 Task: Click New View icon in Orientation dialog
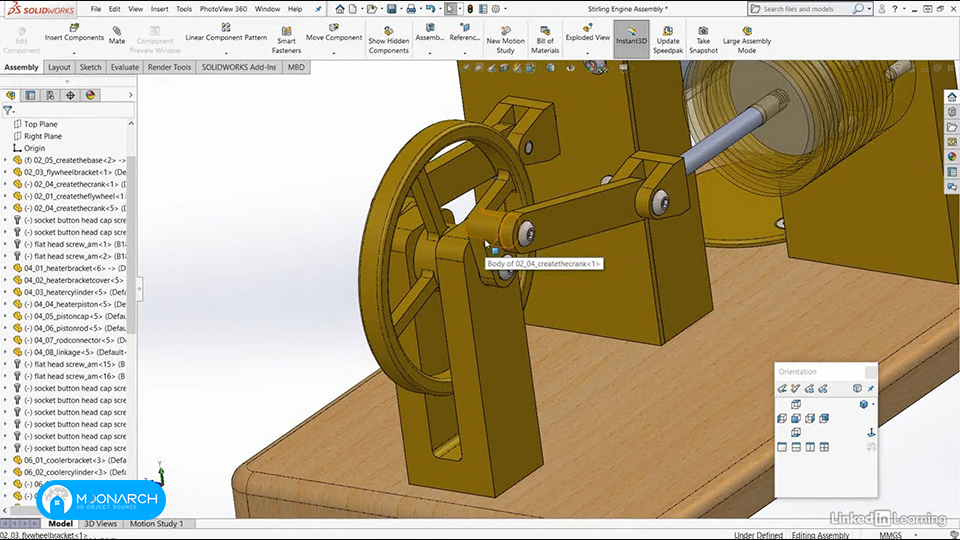click(795, 389)
